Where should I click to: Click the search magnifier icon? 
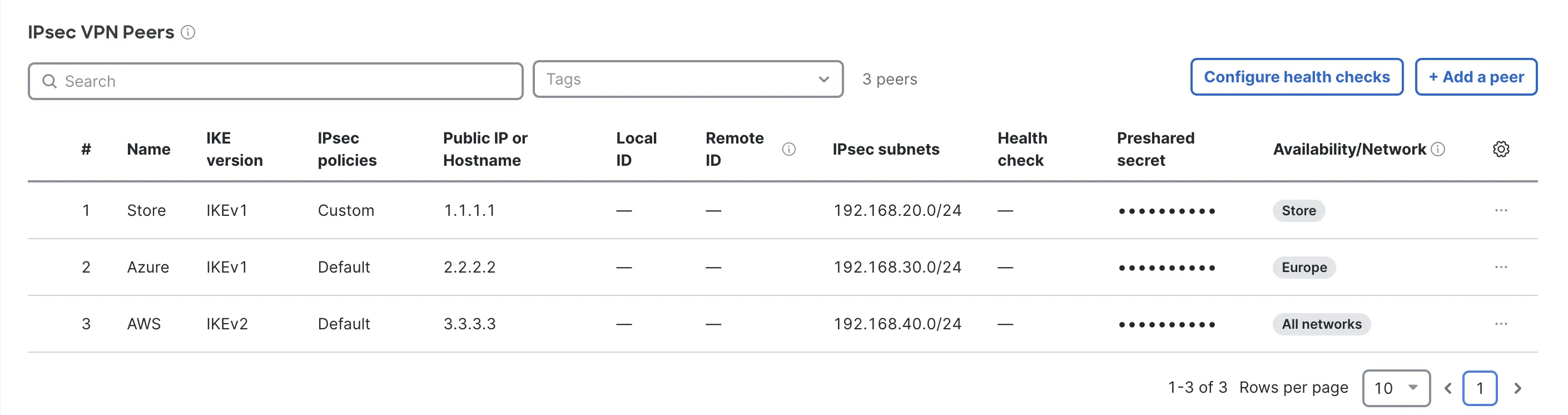(50, 81)
